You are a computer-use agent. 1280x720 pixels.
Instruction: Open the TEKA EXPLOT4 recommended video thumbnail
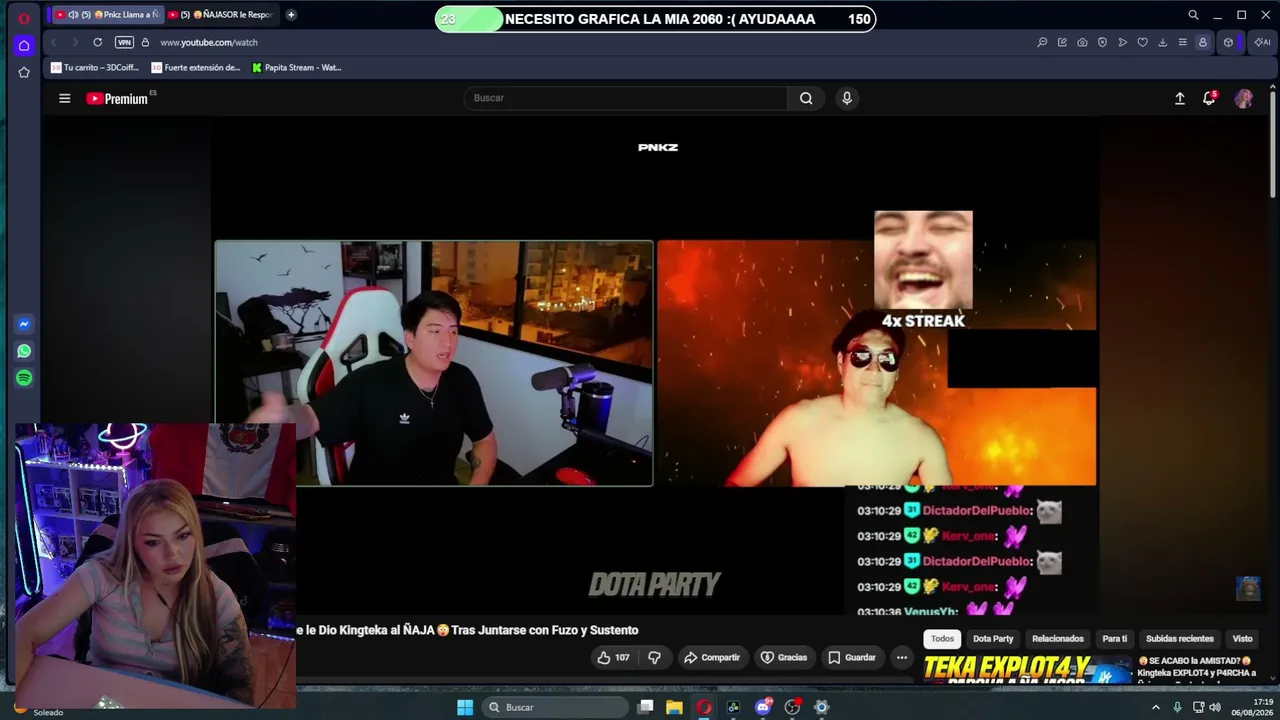pos(1027,669)
